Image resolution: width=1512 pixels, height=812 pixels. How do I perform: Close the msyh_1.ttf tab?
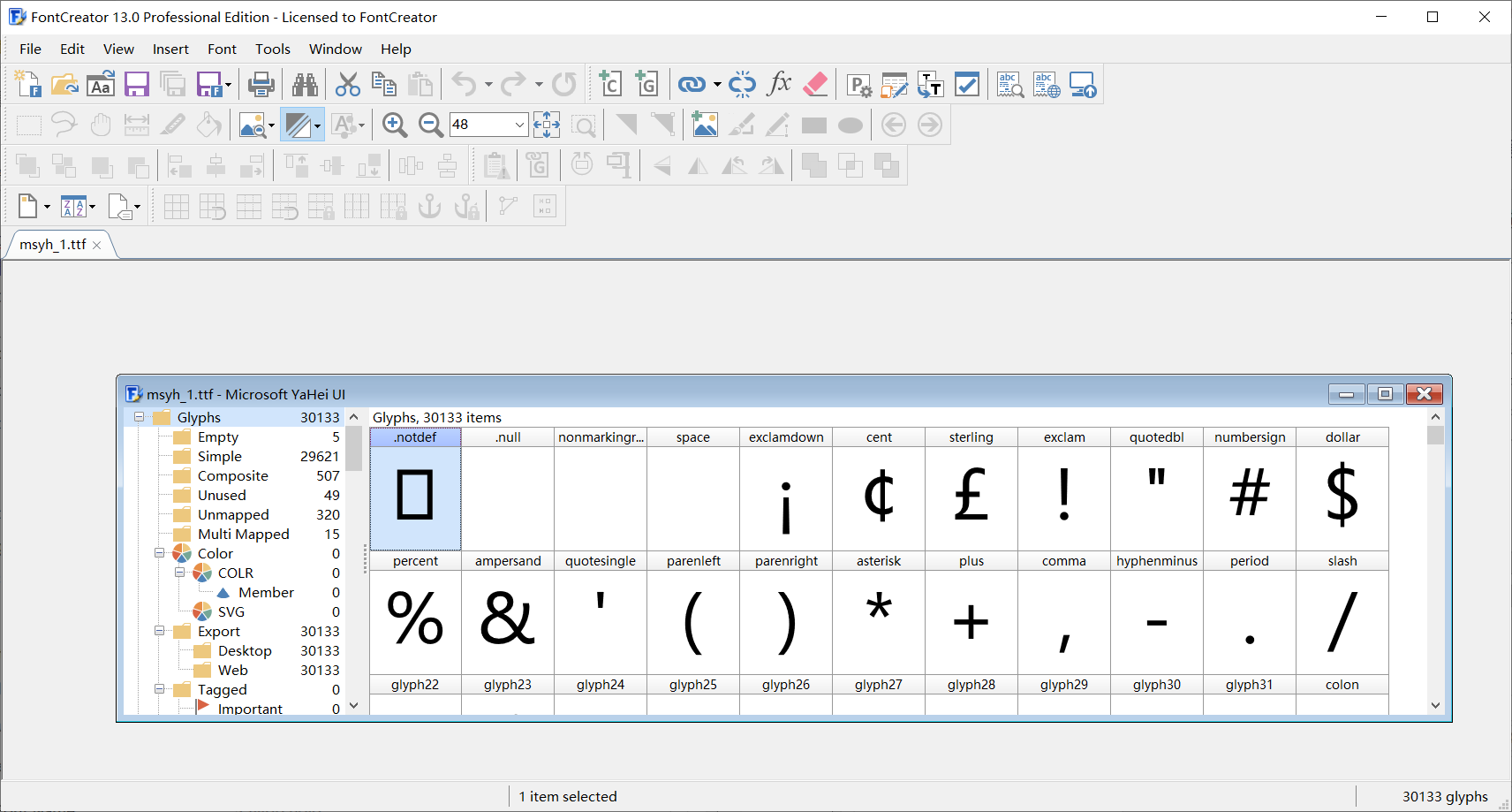coord(97,246)
